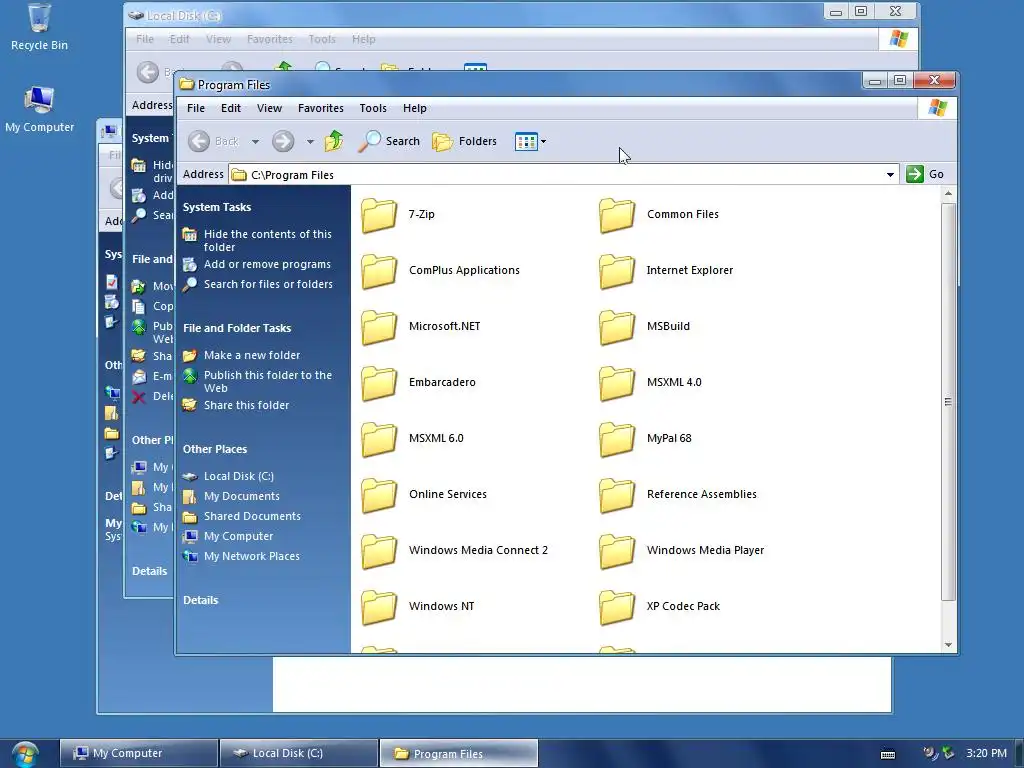This screenshot has height=768, width=1024.
Task: Click Publish this folder to the Web
Action: click(268, 381)
